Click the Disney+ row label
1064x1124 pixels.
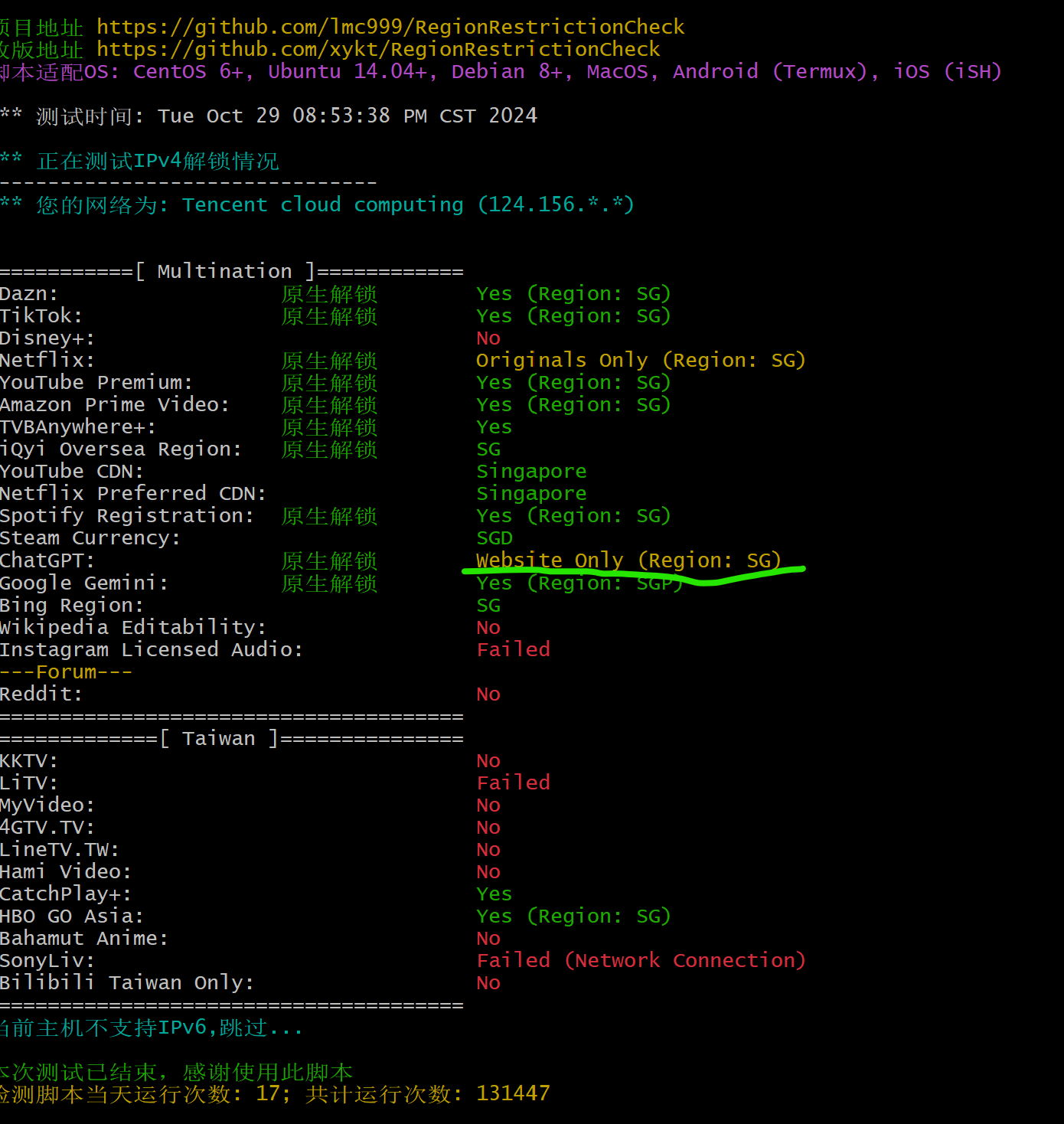(x=47, y=338)
